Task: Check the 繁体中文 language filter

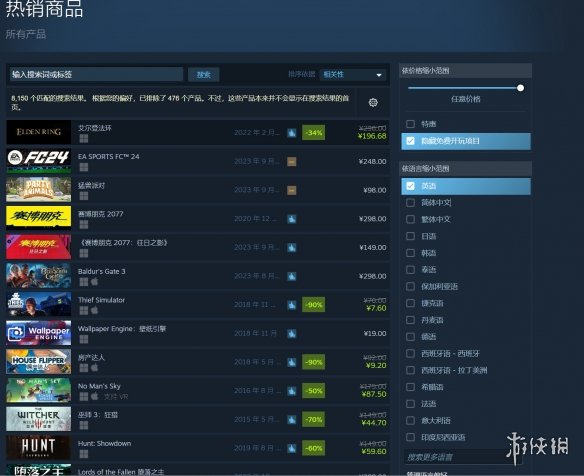Action: pyautogui.click(x=410, y=219)
